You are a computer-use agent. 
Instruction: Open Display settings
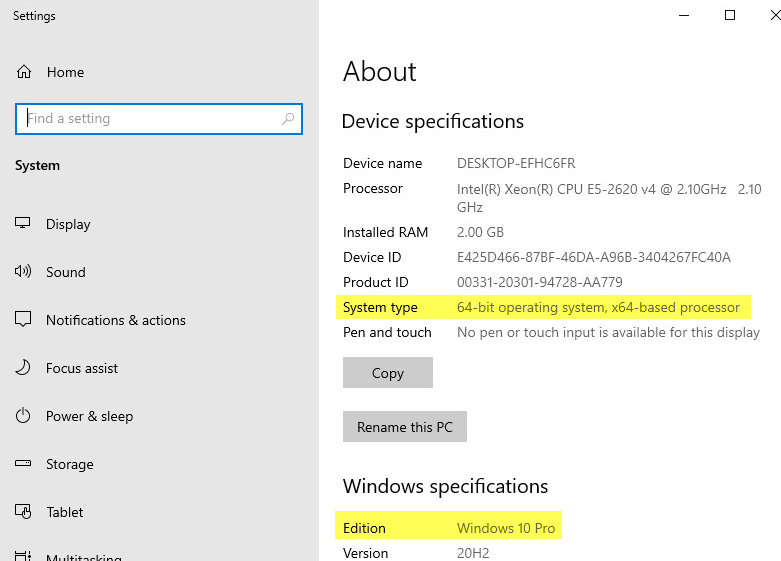[x=68, y=224]
